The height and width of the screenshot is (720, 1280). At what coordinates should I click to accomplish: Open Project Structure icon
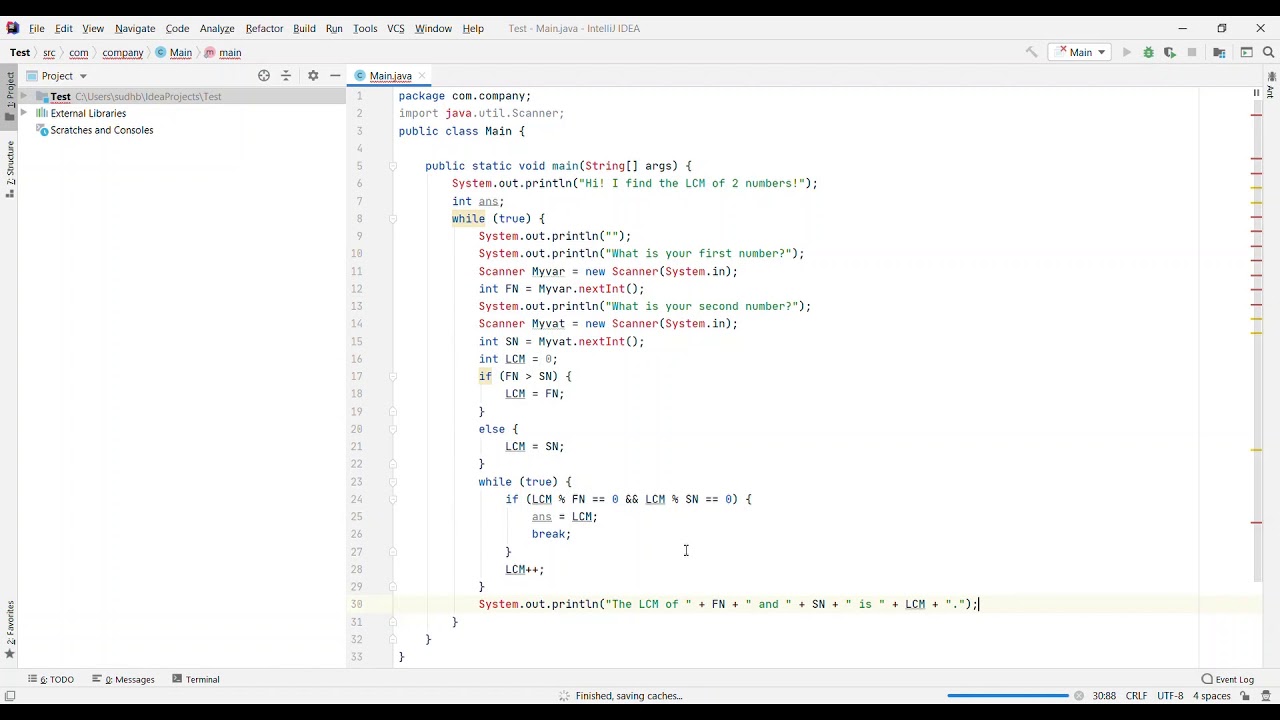coord(1220,52)
